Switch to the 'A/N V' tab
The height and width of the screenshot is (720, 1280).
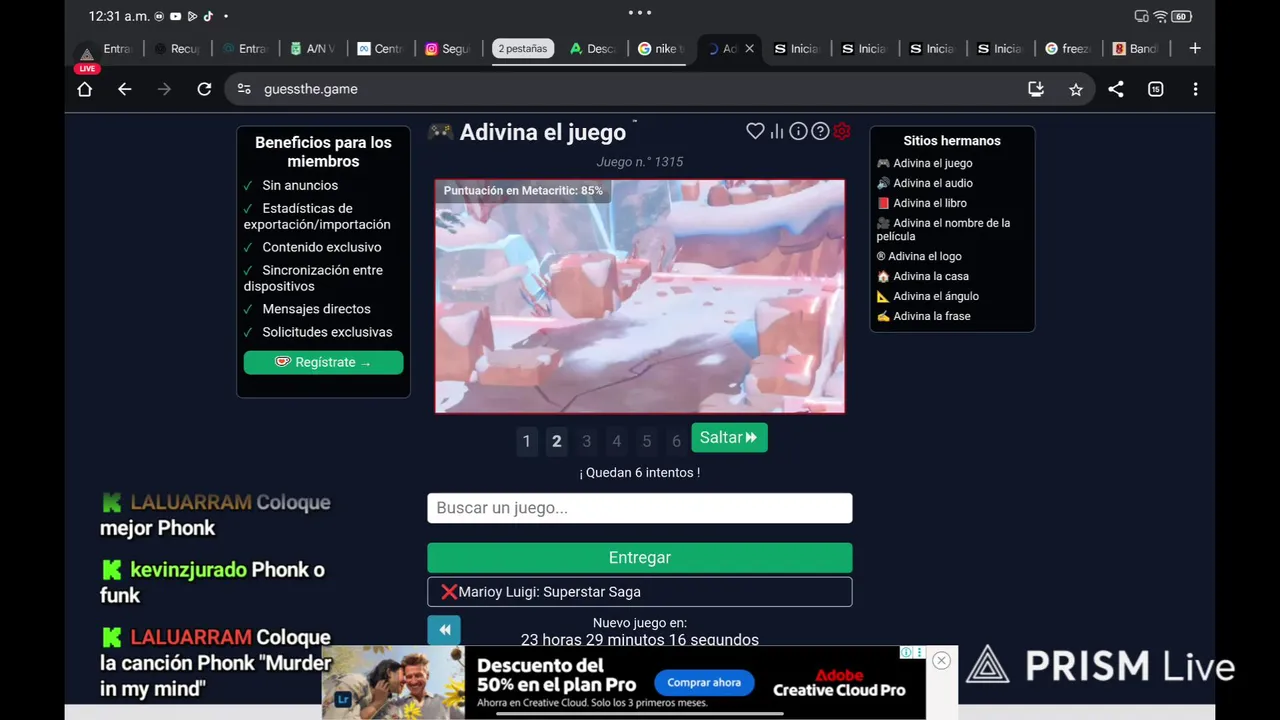[312, 48]
